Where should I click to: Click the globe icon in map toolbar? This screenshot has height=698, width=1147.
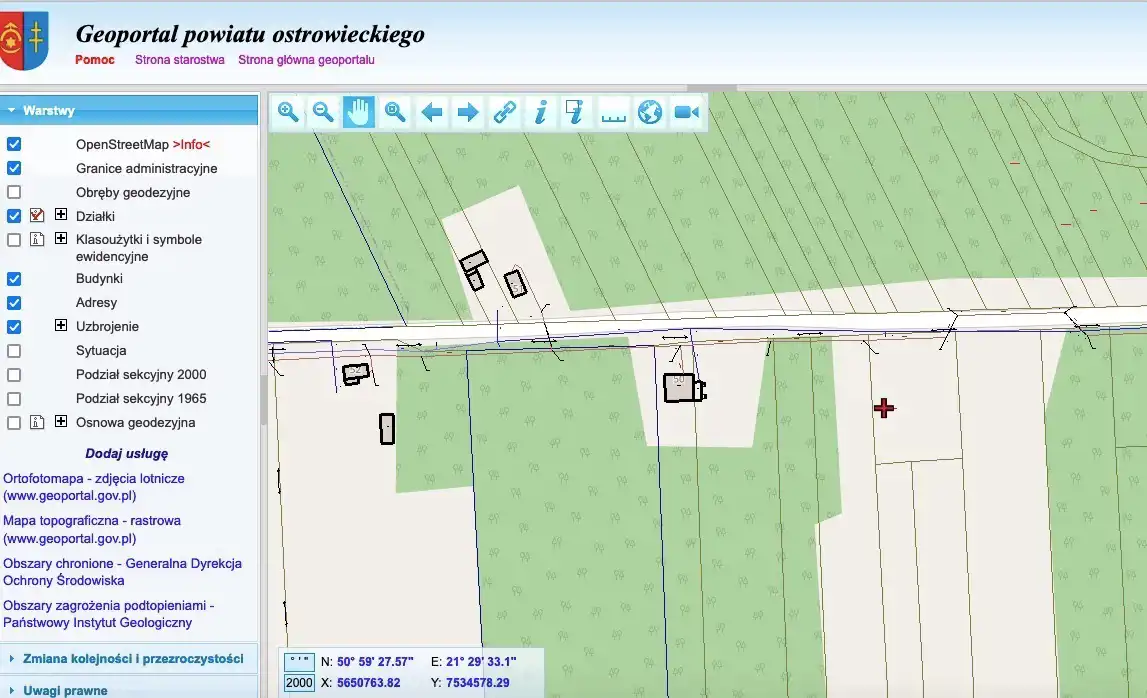pyautogui.click(x=650, y=112)
